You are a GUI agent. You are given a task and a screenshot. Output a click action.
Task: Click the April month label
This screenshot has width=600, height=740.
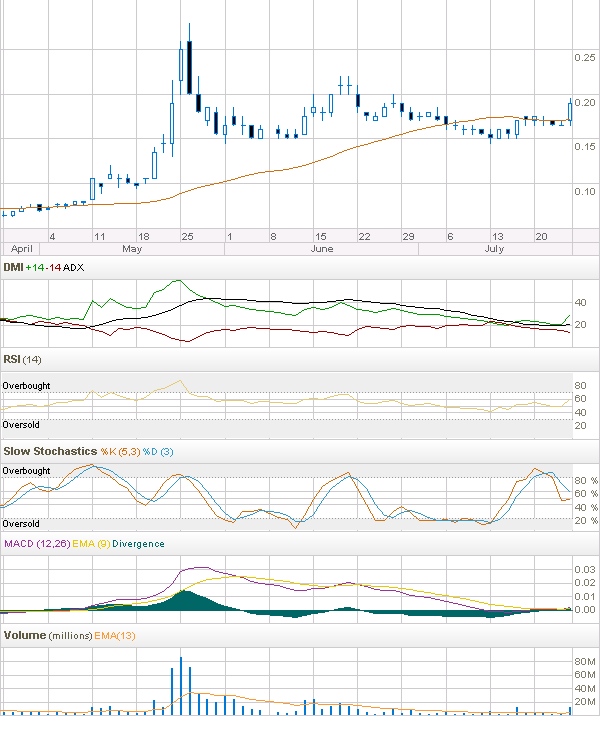[22, 249]
